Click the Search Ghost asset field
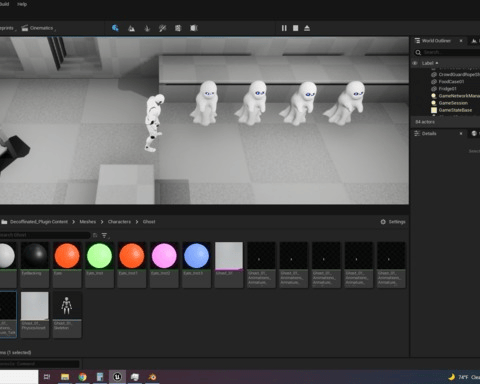 click(x=45, y=235)
